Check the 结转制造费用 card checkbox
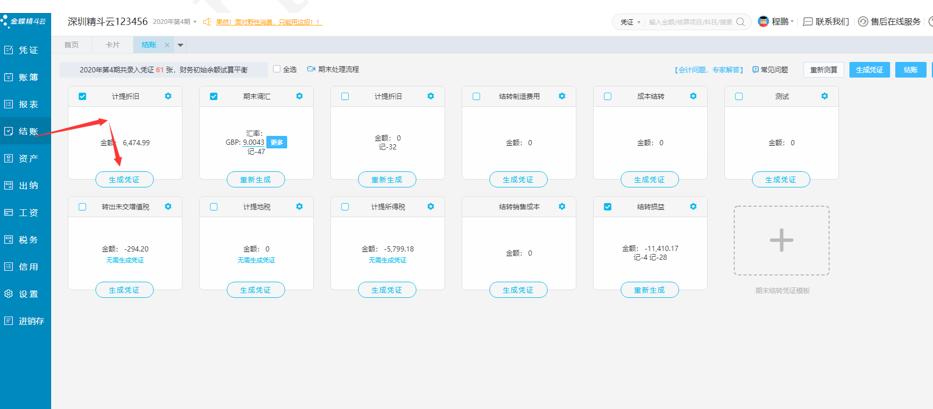This screenshot has height=409, width=933. coord(476,96)
